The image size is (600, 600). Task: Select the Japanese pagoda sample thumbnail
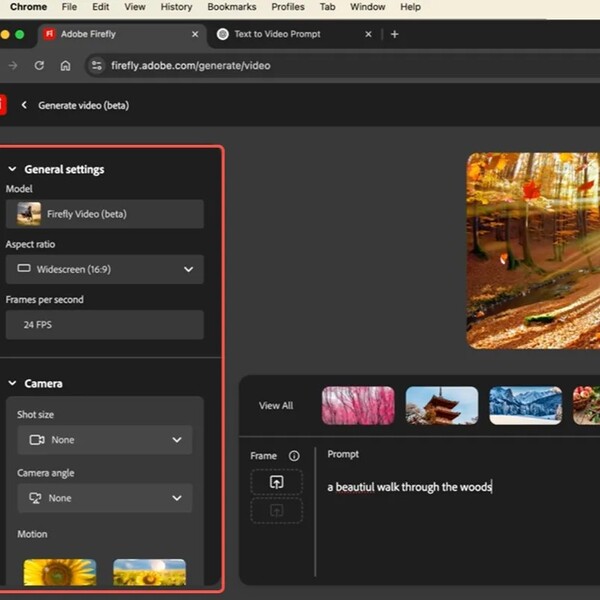442,406
